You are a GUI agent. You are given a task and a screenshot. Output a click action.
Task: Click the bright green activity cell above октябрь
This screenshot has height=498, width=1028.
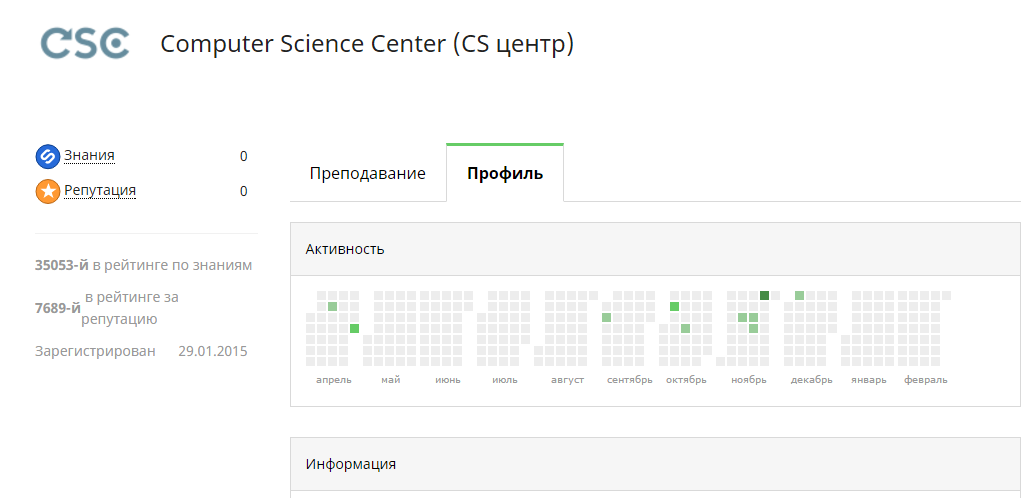tap(674, 306)
